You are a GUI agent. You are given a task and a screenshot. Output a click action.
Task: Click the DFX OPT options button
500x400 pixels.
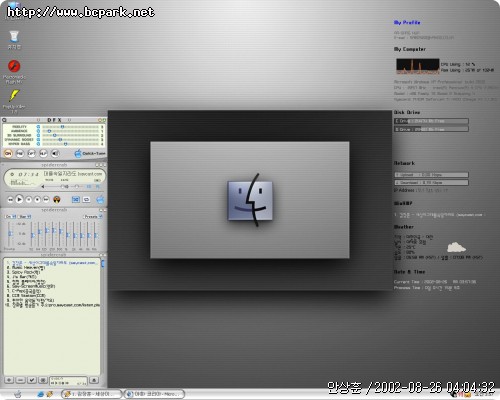tap(32, 153)
